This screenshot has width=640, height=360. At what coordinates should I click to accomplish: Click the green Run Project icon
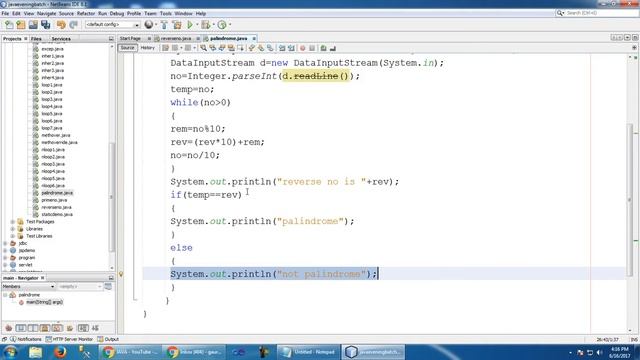(x=190, y=25)
